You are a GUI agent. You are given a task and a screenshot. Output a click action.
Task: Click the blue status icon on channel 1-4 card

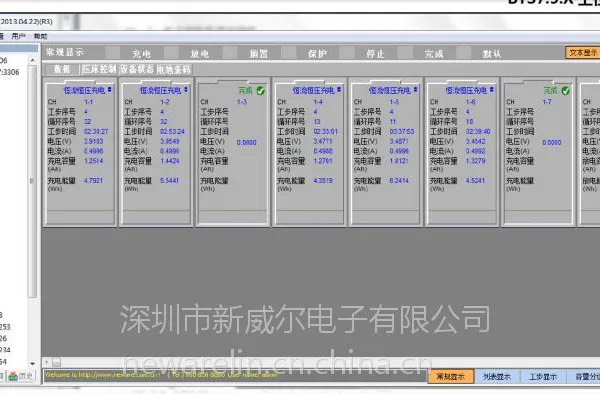[339, 90]
